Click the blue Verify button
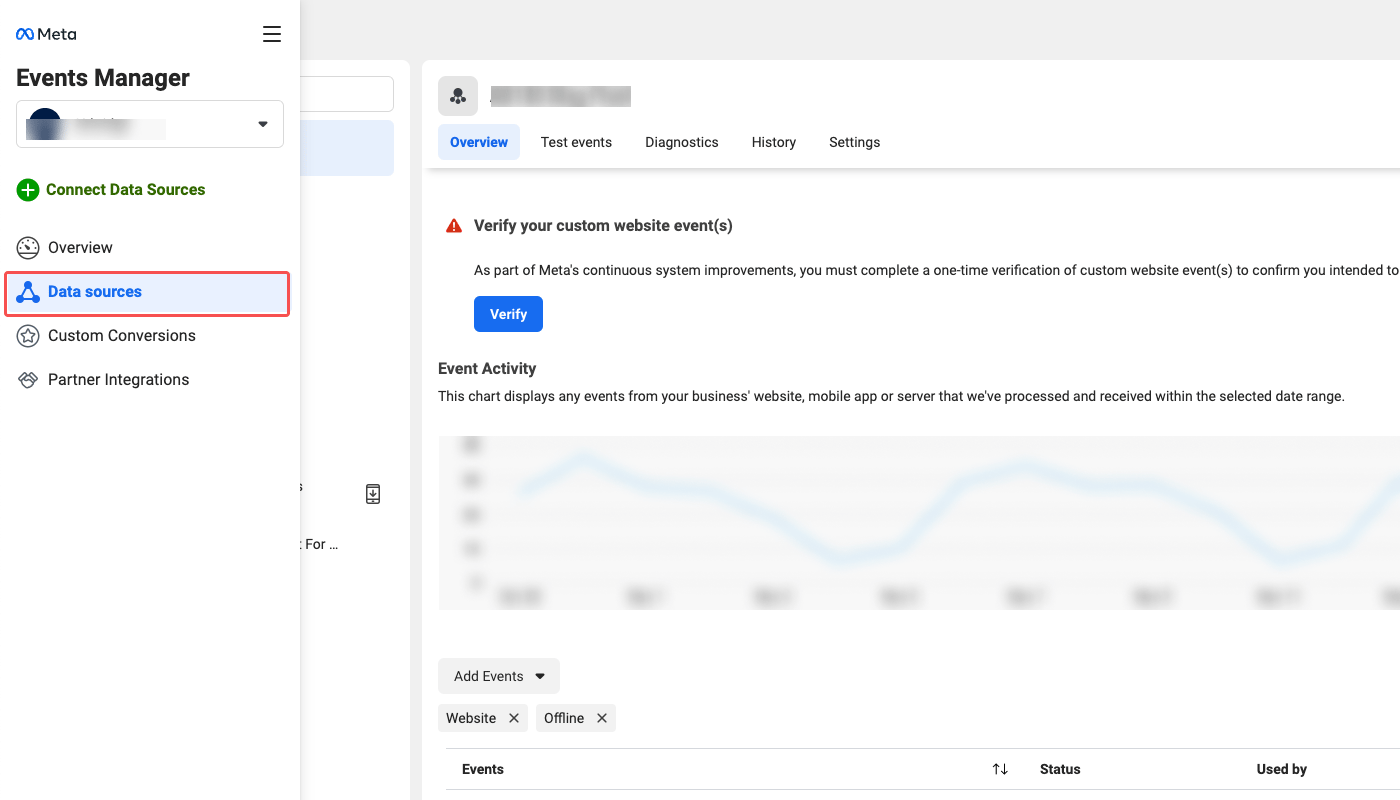Image resolution: width=1400 pixels, height=800 pixels. pyautogui.click(x=508, y=314)
